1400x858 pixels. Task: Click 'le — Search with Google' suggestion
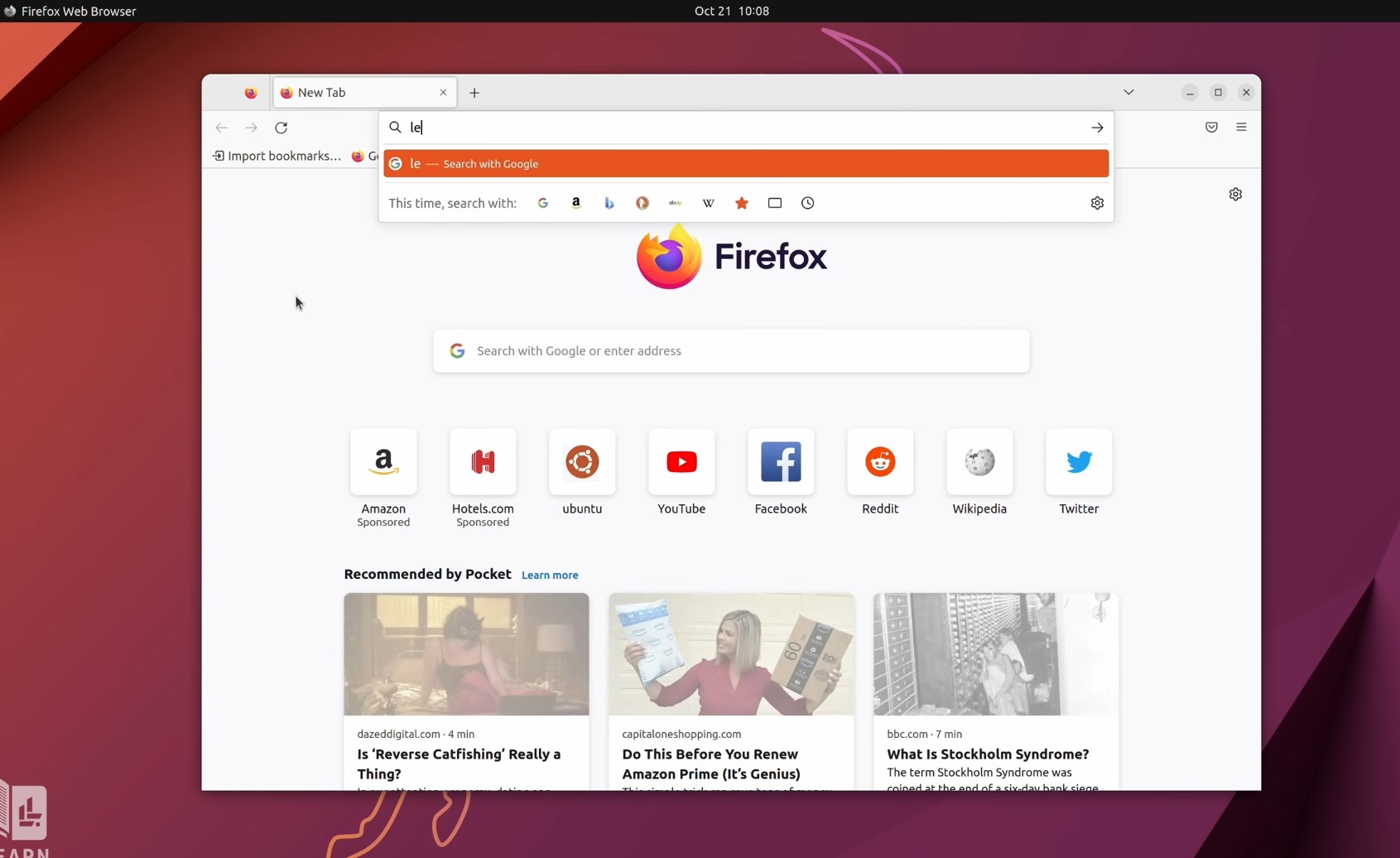[746, 164]
